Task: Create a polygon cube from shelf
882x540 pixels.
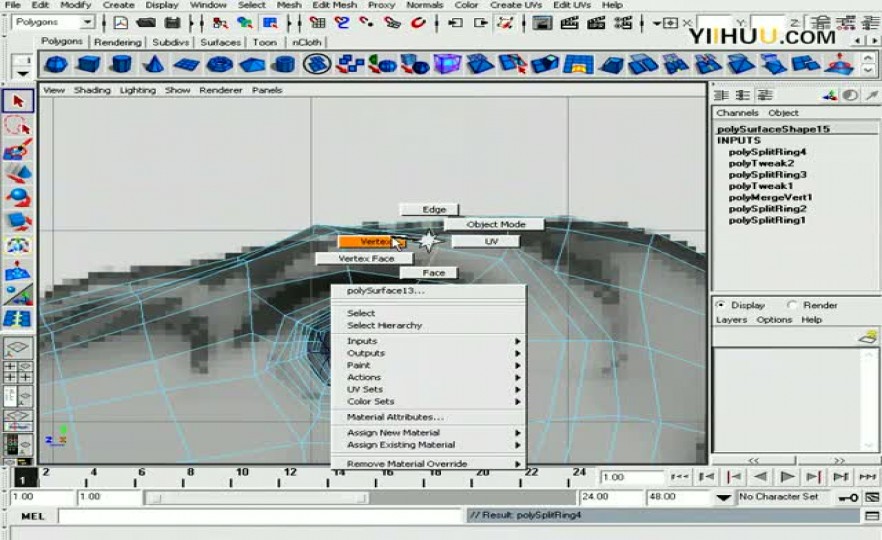Action: pyautogui.click(x=88, y=65)
